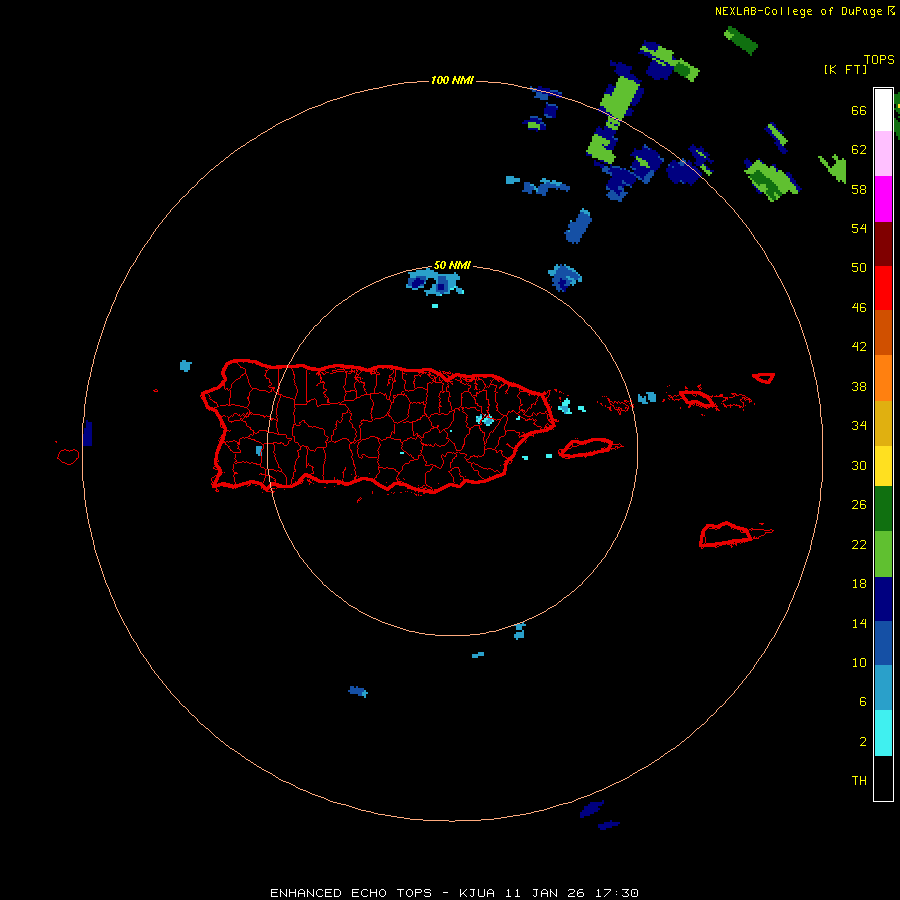Click the "NEXLAB-College of DuPage" text
Viewport: 900px width, 900px height.
pyautogui.click(x=798, y=11)
